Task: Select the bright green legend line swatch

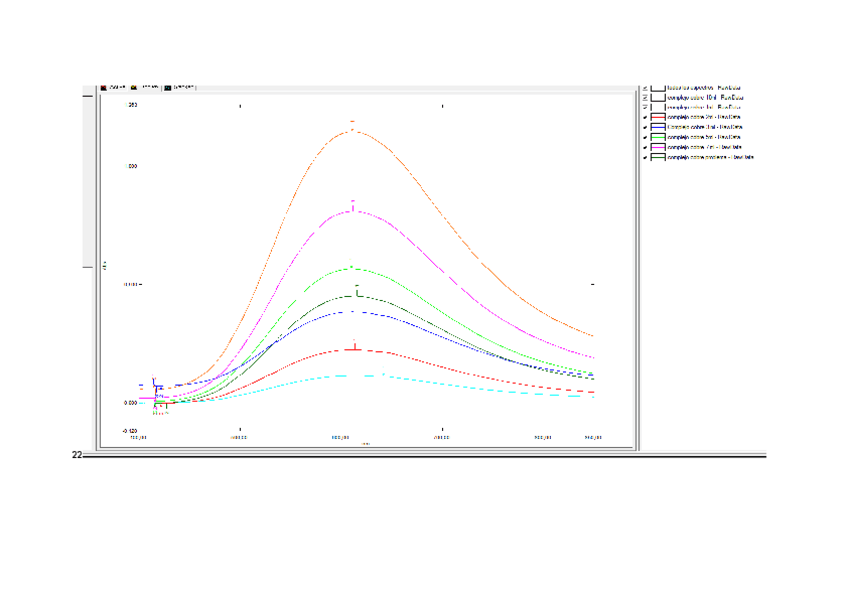Action: [x=658, y=138]
